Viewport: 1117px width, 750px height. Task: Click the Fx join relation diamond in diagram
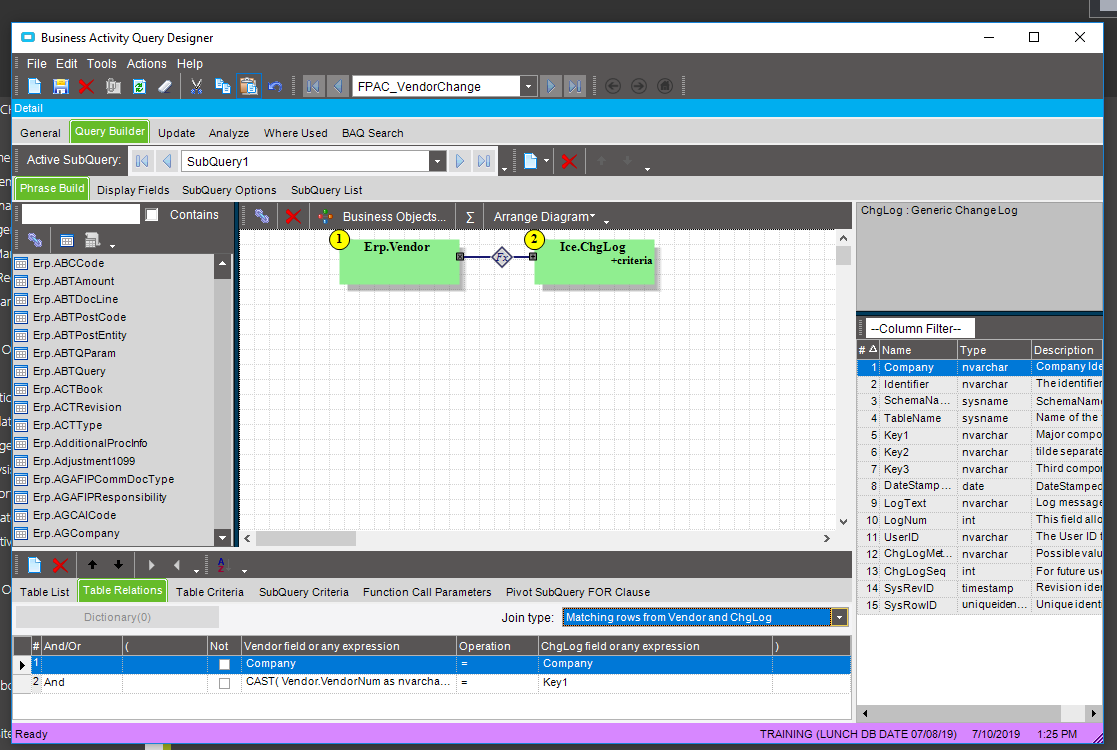click(x=502, y=257)
